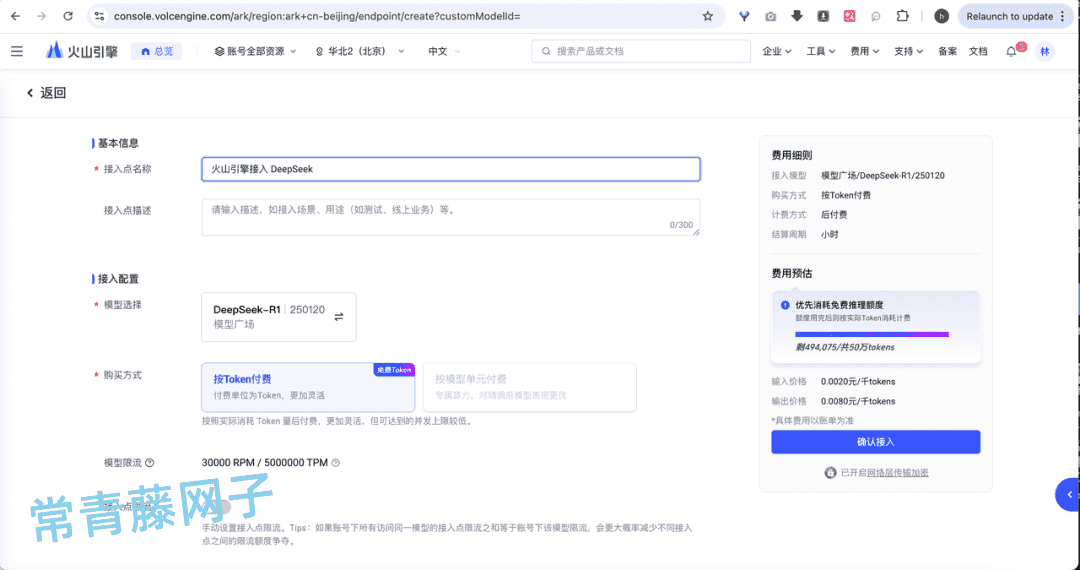The width and height of the screenshot is (1080, 570).
Task: Click the free token quota progress bar
Action: coord(872,335)
